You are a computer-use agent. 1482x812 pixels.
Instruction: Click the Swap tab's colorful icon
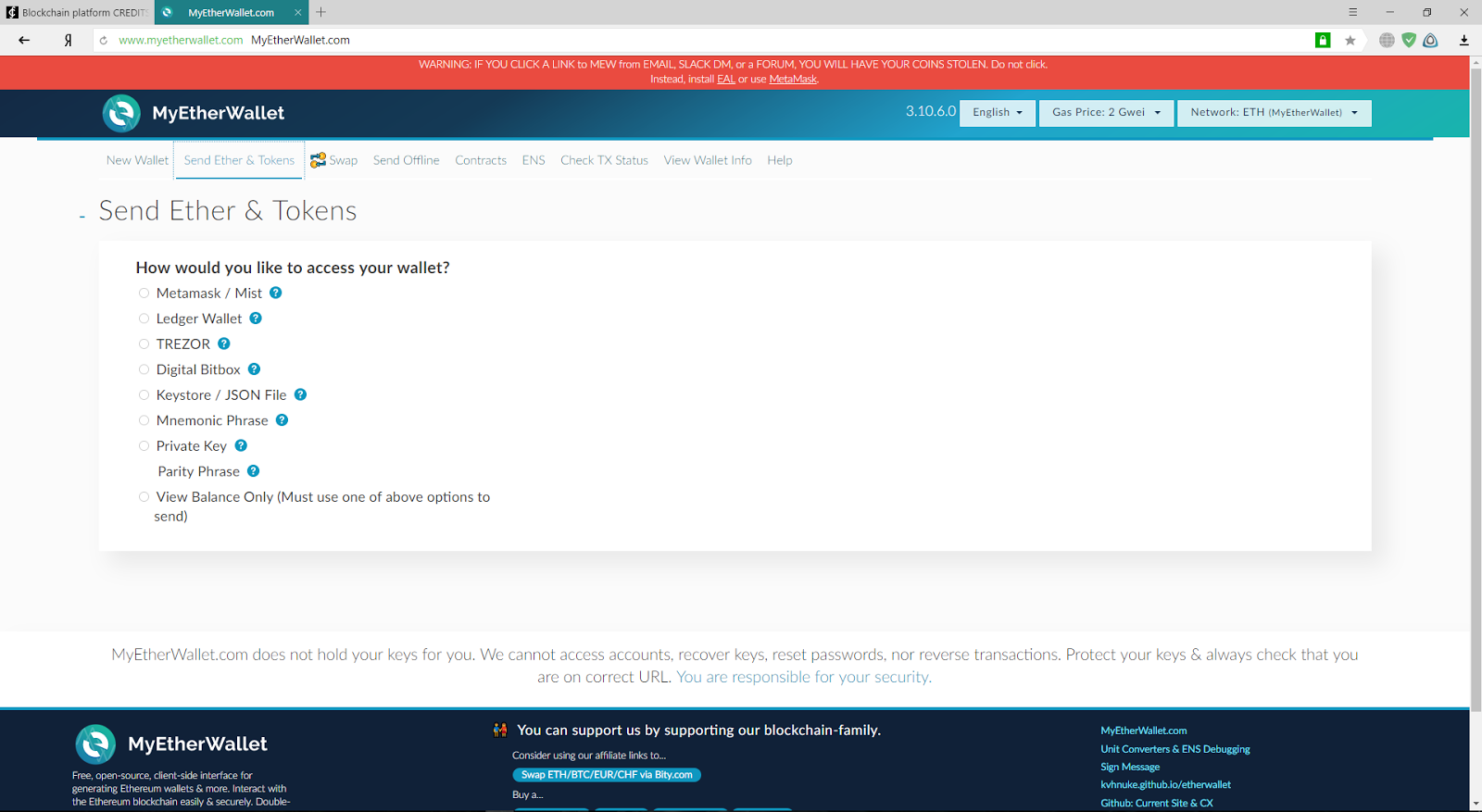coord(318,160)
